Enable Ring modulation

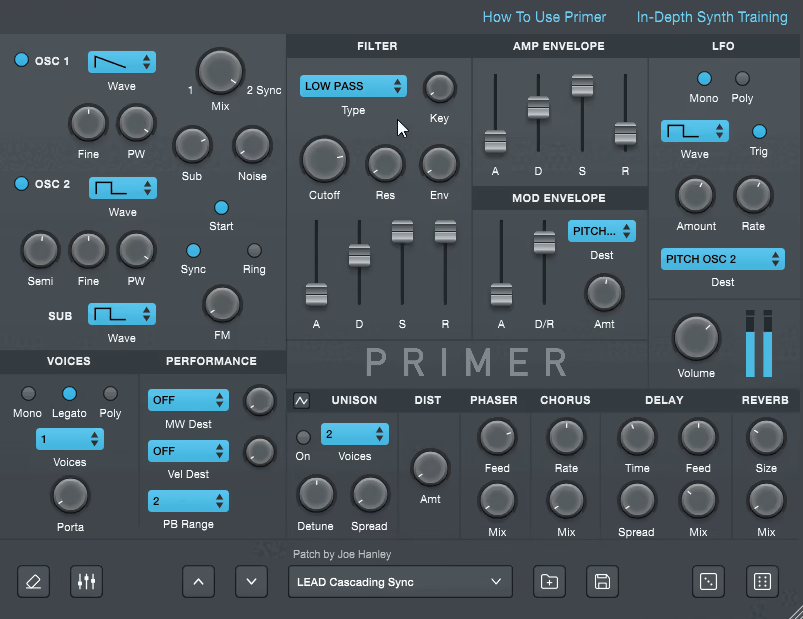point(254,250)
